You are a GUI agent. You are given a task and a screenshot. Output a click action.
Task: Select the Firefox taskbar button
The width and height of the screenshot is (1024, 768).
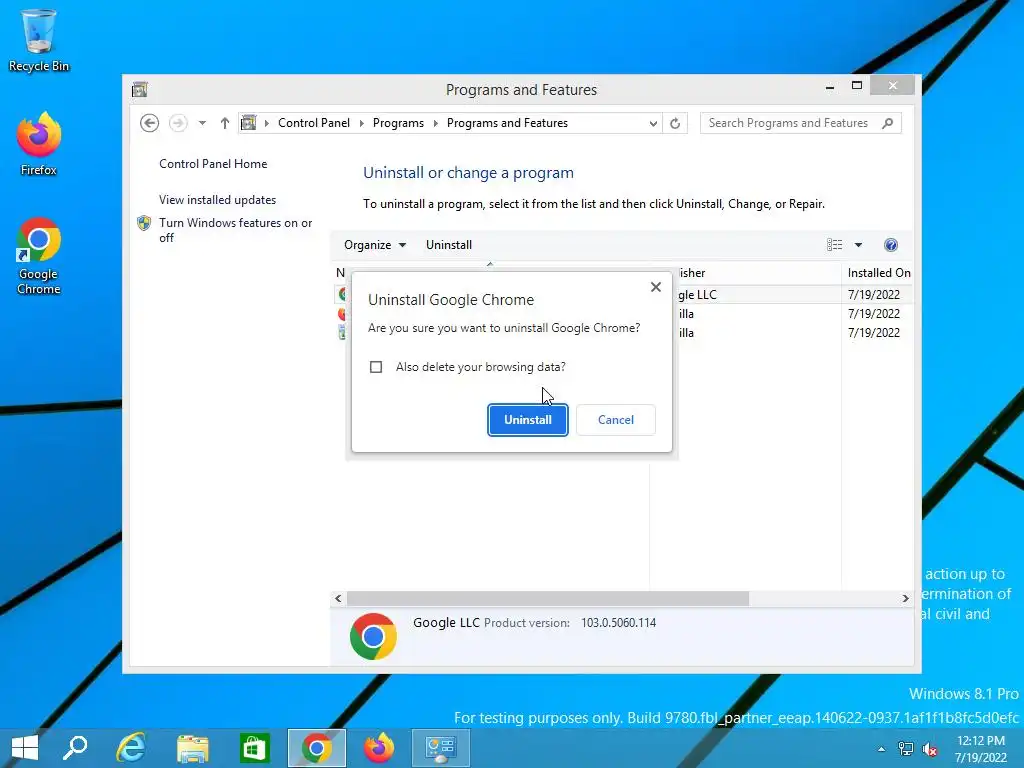(379, 748)
